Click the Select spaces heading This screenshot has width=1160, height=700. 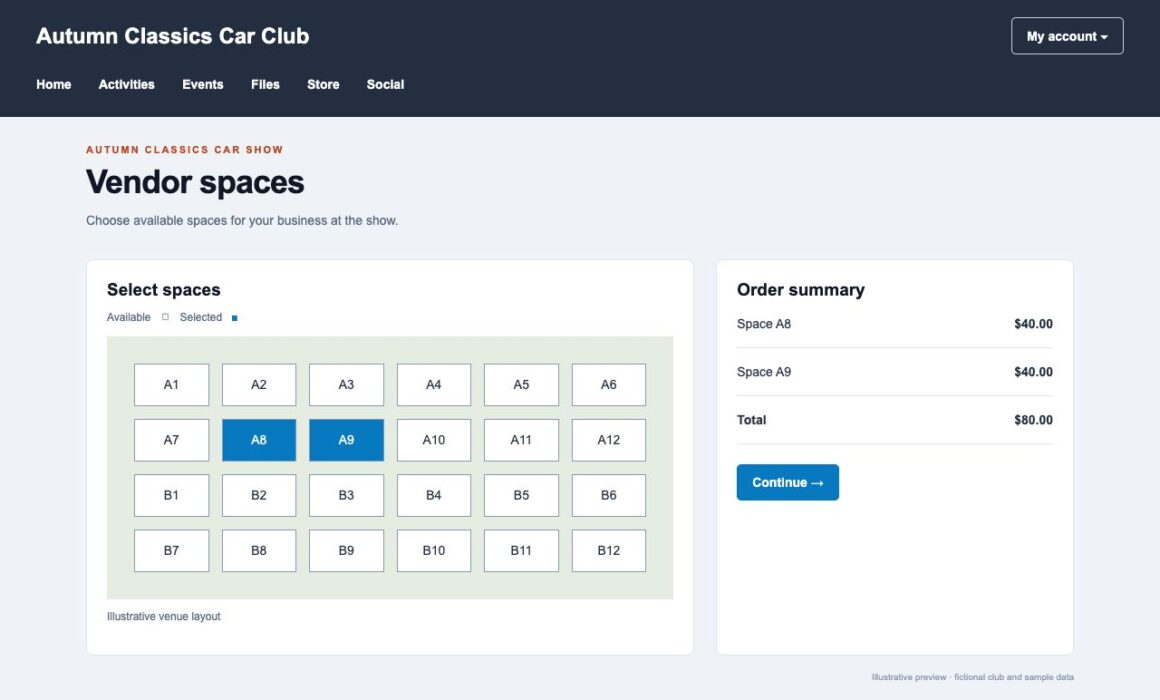pyautogui.click(x=163, y=290)
